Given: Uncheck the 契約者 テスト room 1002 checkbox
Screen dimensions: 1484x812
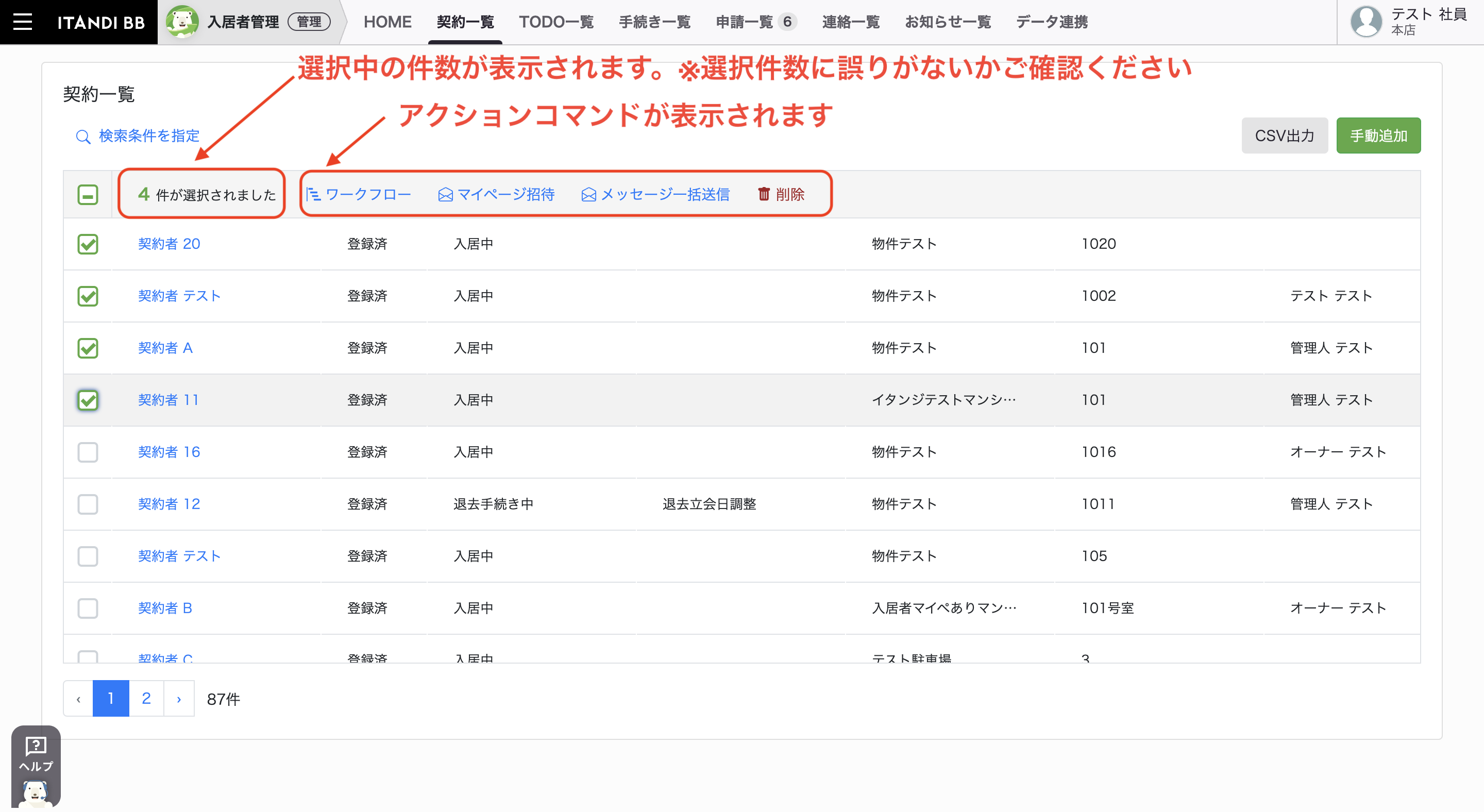Looking at the screenshot, I should pos(88,296).
